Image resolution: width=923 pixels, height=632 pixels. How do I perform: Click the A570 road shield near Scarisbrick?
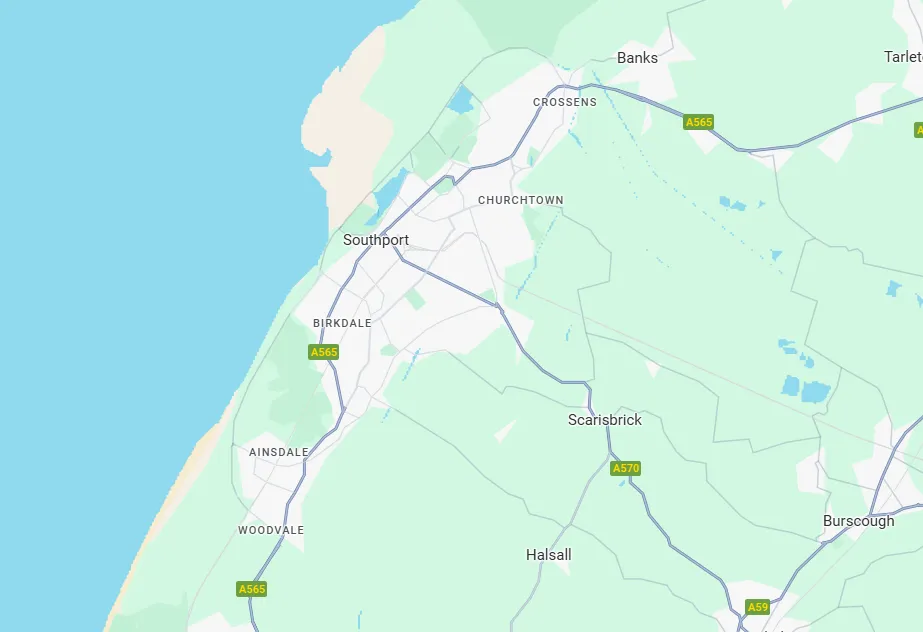pyautogui.click(x=625, y=468)
